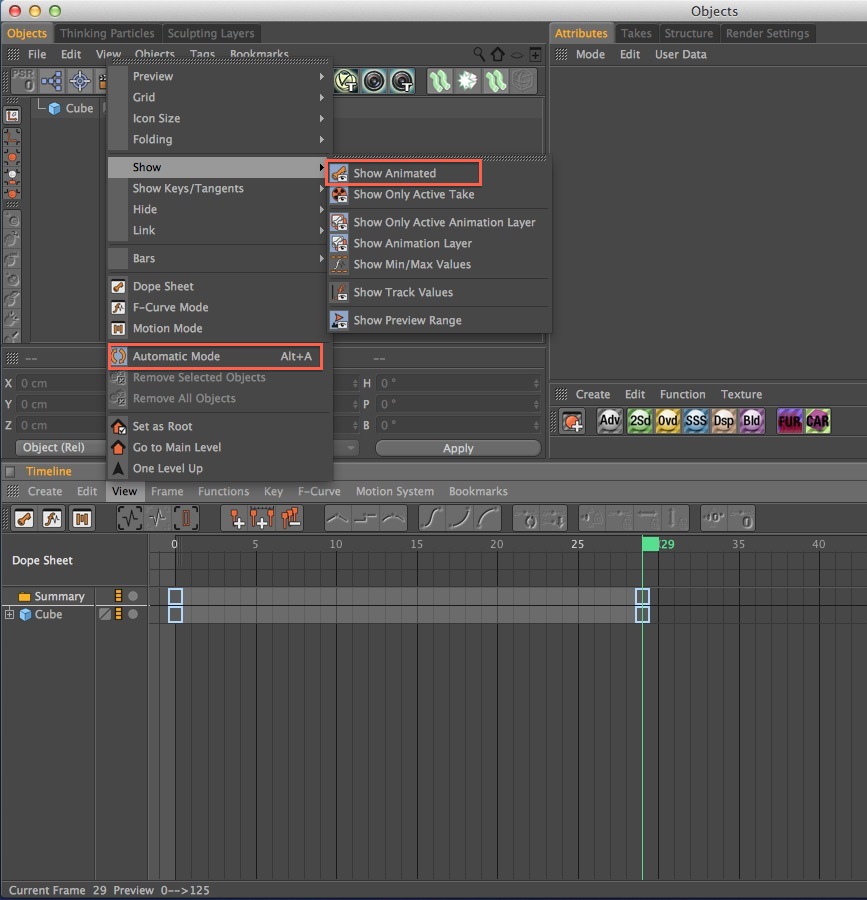867x900 pixels.
Task: Expand the Cube track in timeline
Action: coord(9,614)
